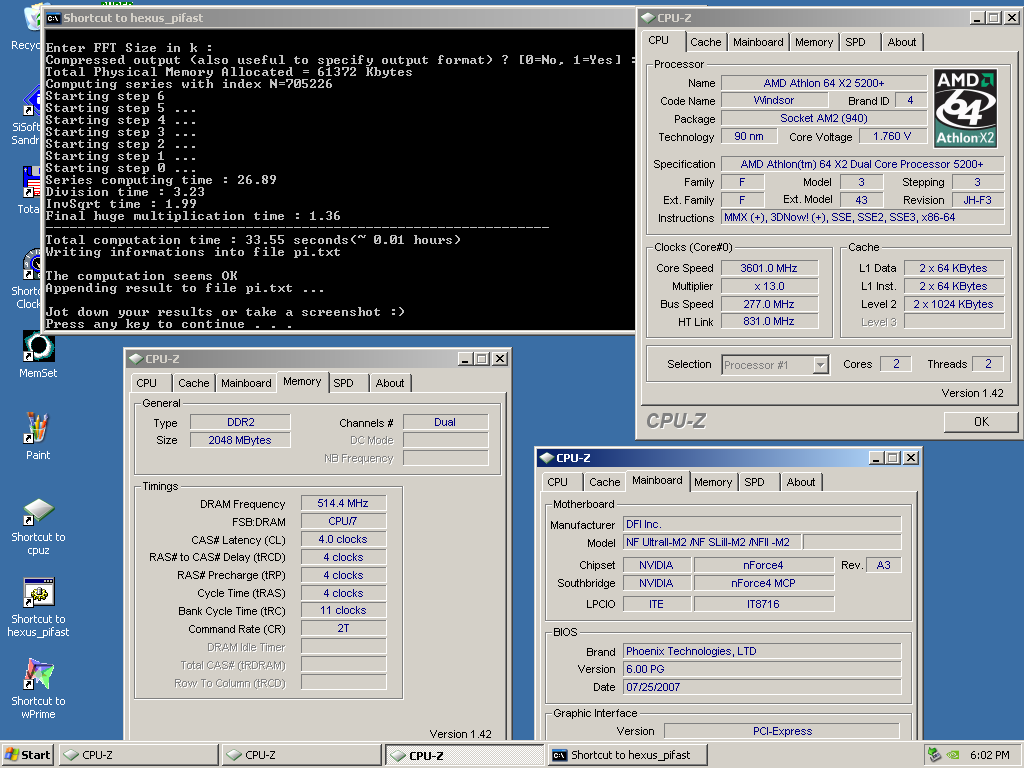
Task: Launch Shortcut to wPrime icon
Action: pyautogui.click(x=38, y=689)
